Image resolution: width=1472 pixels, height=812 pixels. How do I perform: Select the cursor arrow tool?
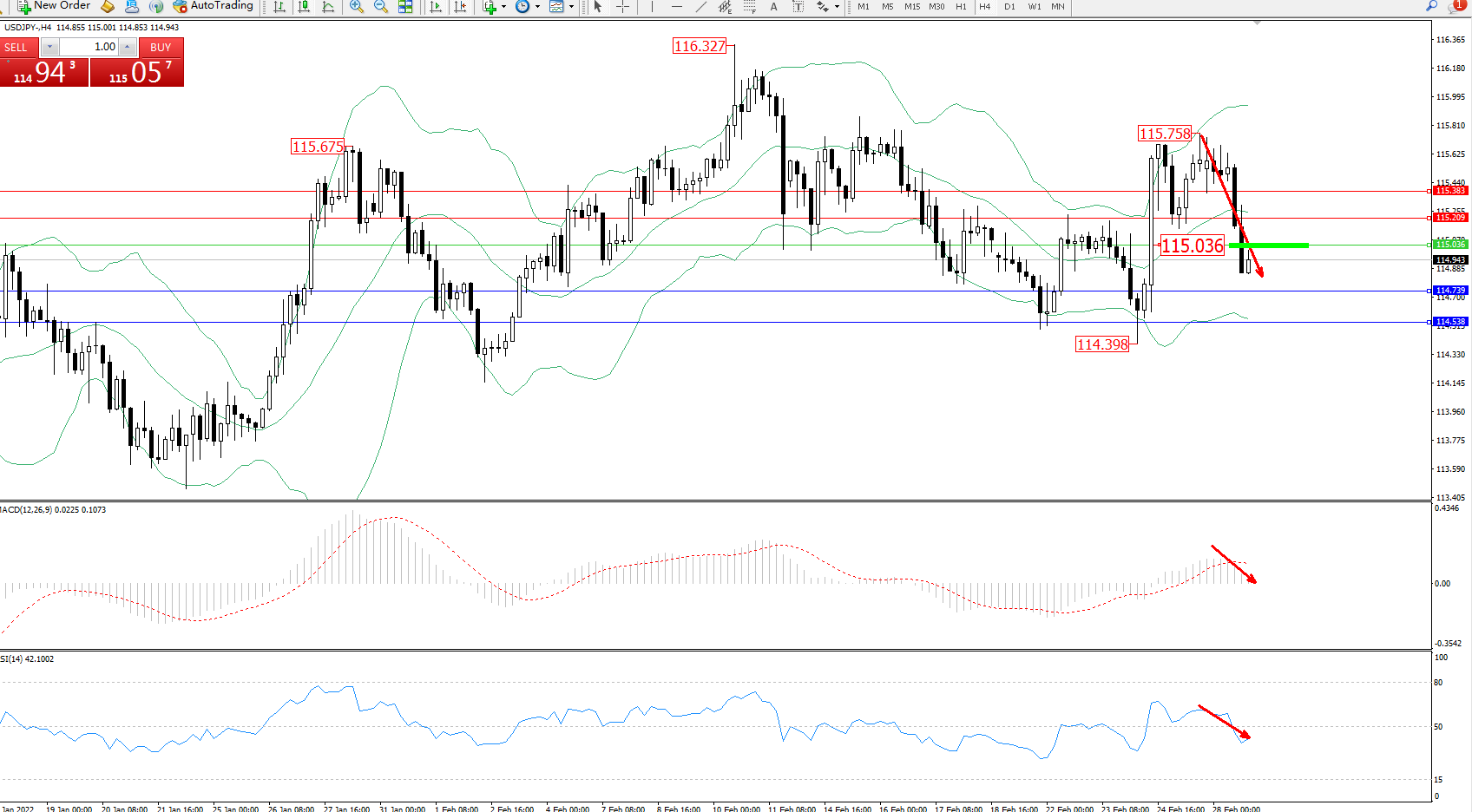[x=597, y=7]
